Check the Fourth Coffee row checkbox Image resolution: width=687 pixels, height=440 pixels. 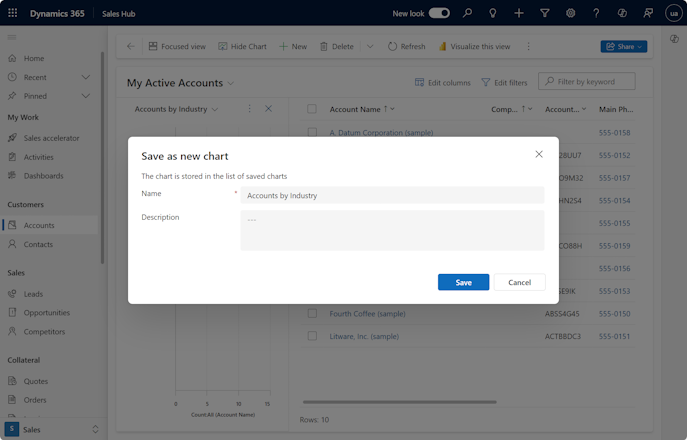[x=312, y=313]
